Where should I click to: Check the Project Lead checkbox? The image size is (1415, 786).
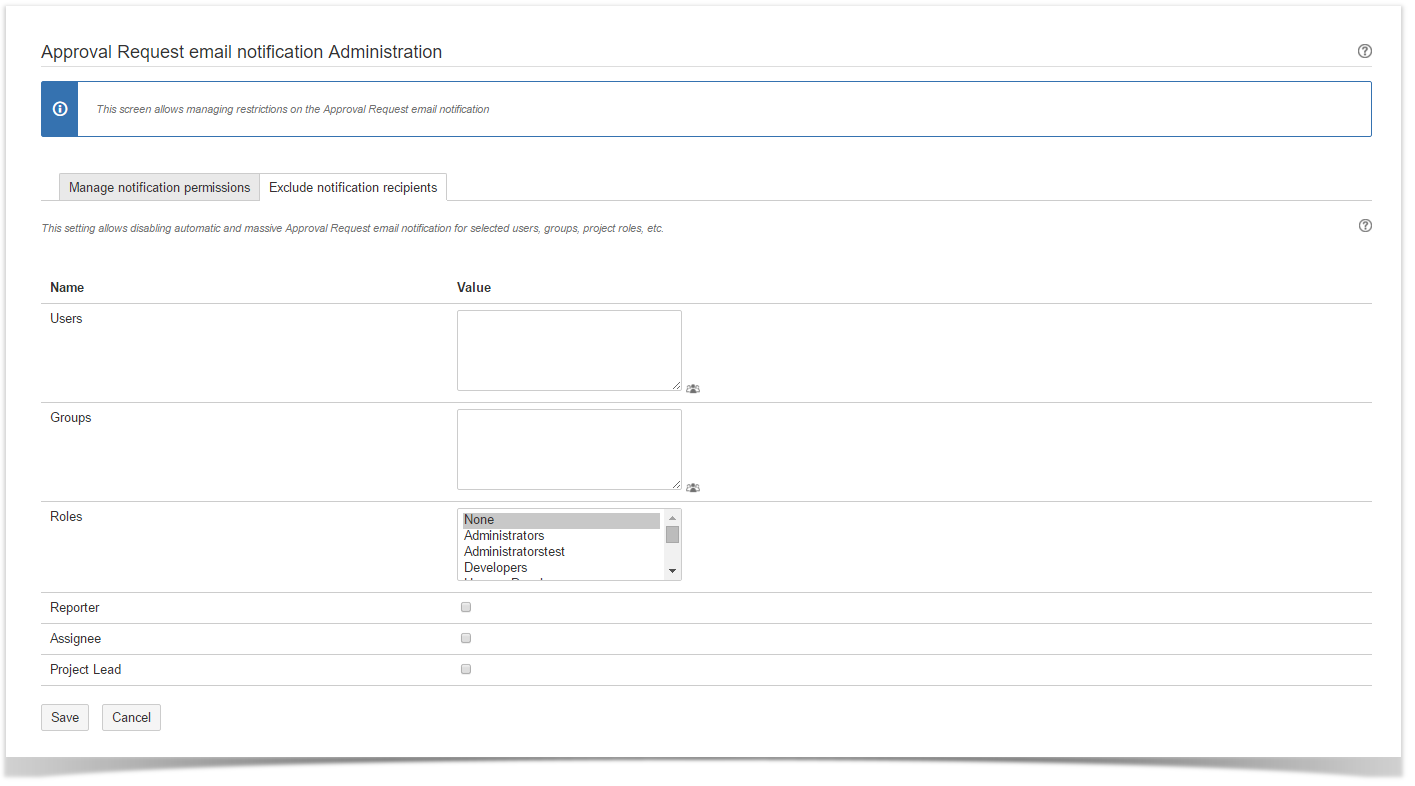pos(466,669)
